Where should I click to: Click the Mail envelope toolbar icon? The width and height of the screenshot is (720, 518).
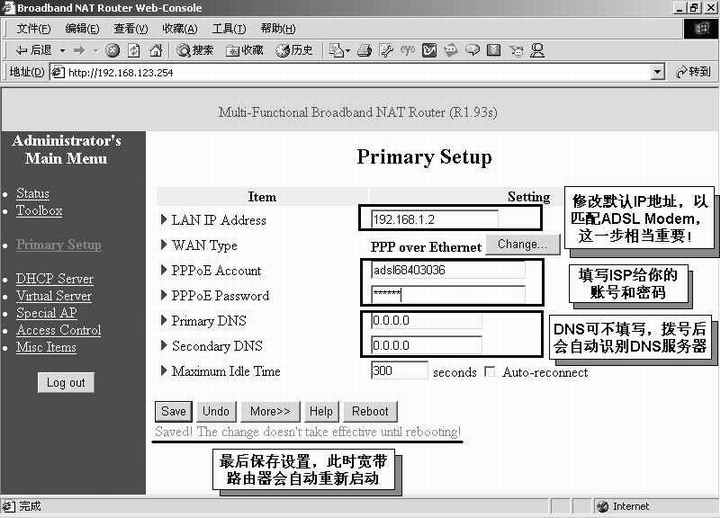tap(337, 51)
